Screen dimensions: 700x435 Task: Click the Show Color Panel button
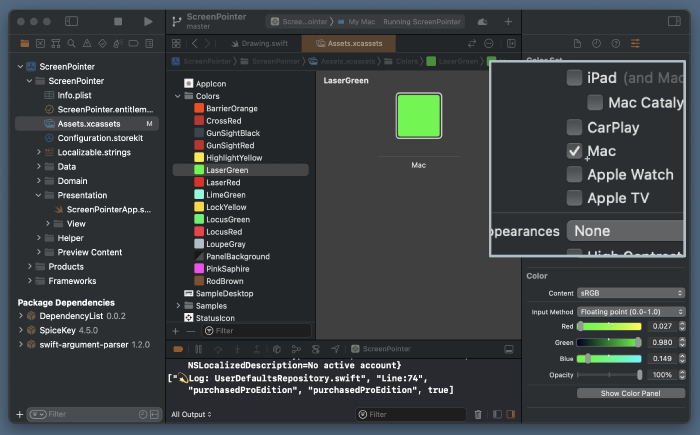pyautogui.click(x=631, y=393)
